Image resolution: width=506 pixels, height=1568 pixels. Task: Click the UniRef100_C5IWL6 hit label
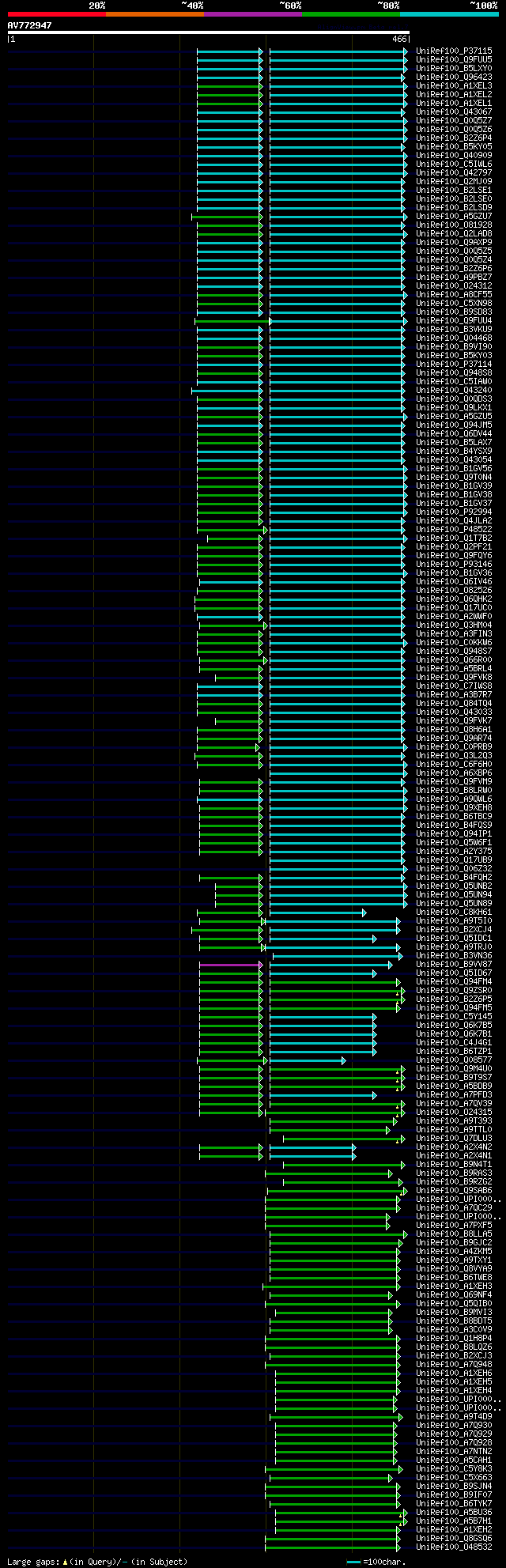coord(454,164)
